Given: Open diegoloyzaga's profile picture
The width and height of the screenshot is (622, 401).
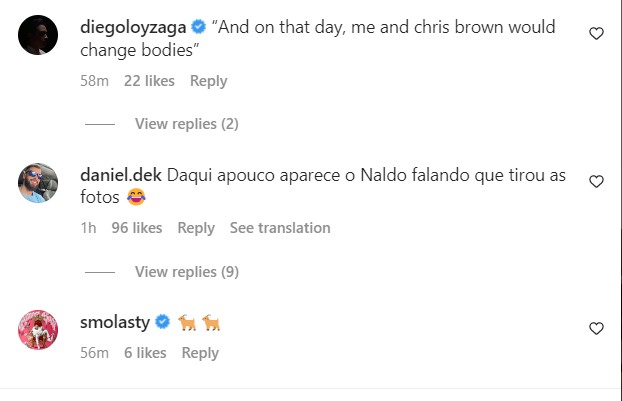Looking at the screenshot, I should 38,35.
